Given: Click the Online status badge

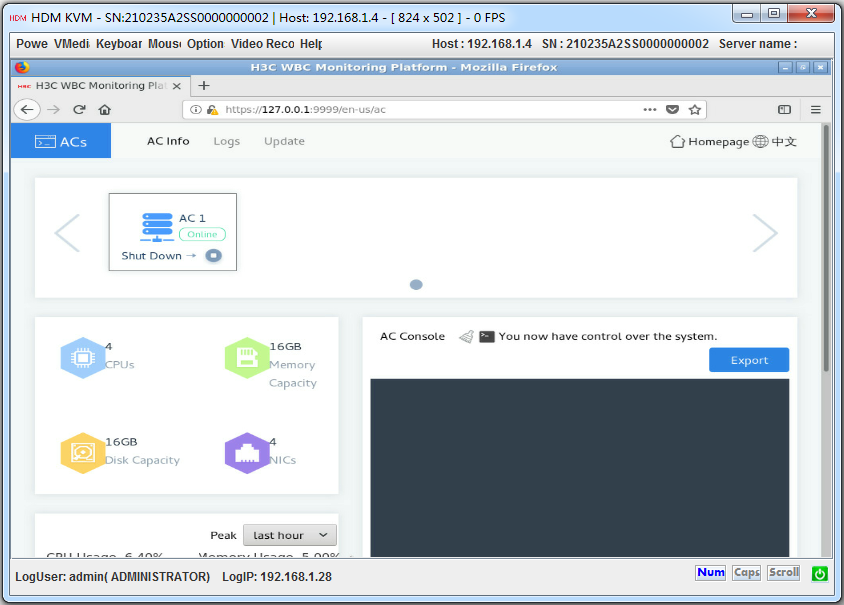Looking at the screenshot, I should pyautogui.click(x=202, y=234).
